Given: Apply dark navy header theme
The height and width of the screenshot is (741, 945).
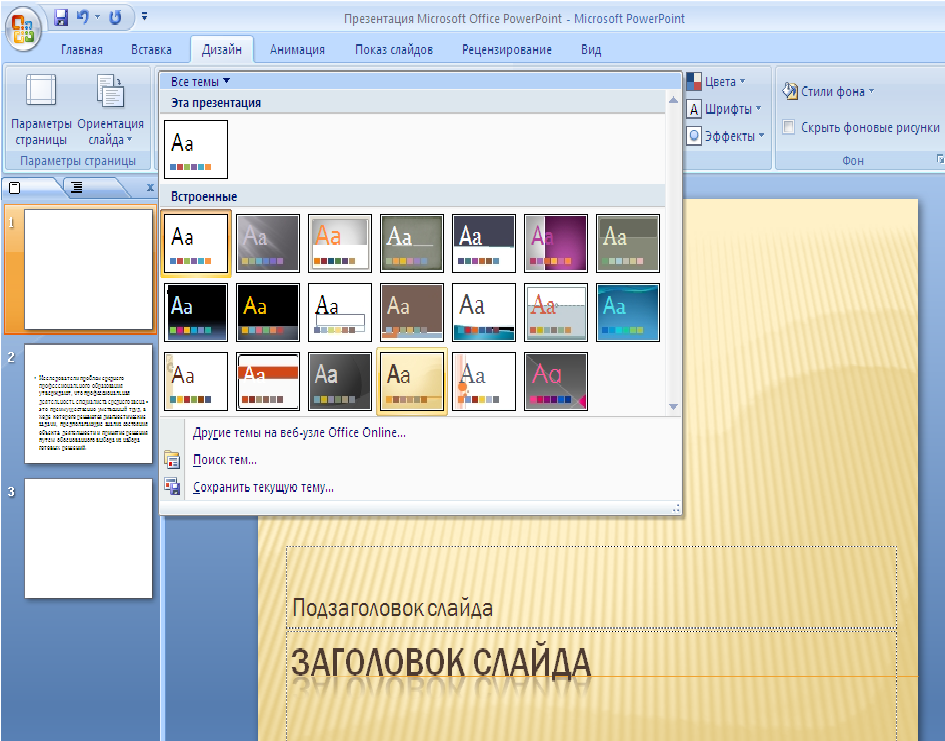Looking at the screenshot, I should (484, 243).
